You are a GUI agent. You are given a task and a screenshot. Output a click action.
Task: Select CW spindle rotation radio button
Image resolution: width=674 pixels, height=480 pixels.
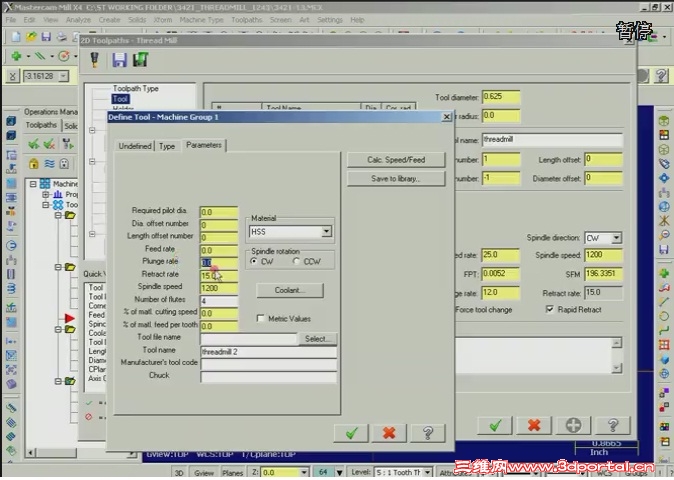(x=254, y=261)
